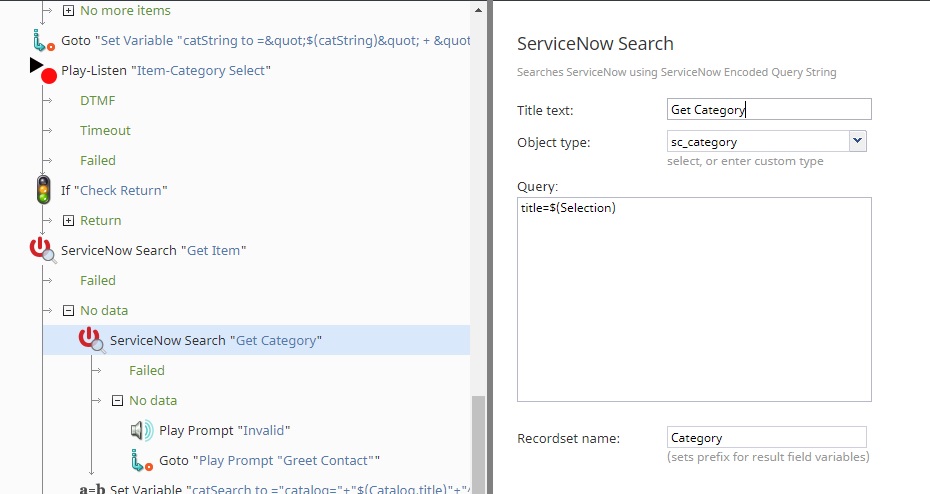This screenshot has height=494, width=930.
Task: Expand the Return branch
Action: pyautogui.click(x=68, y=221)
